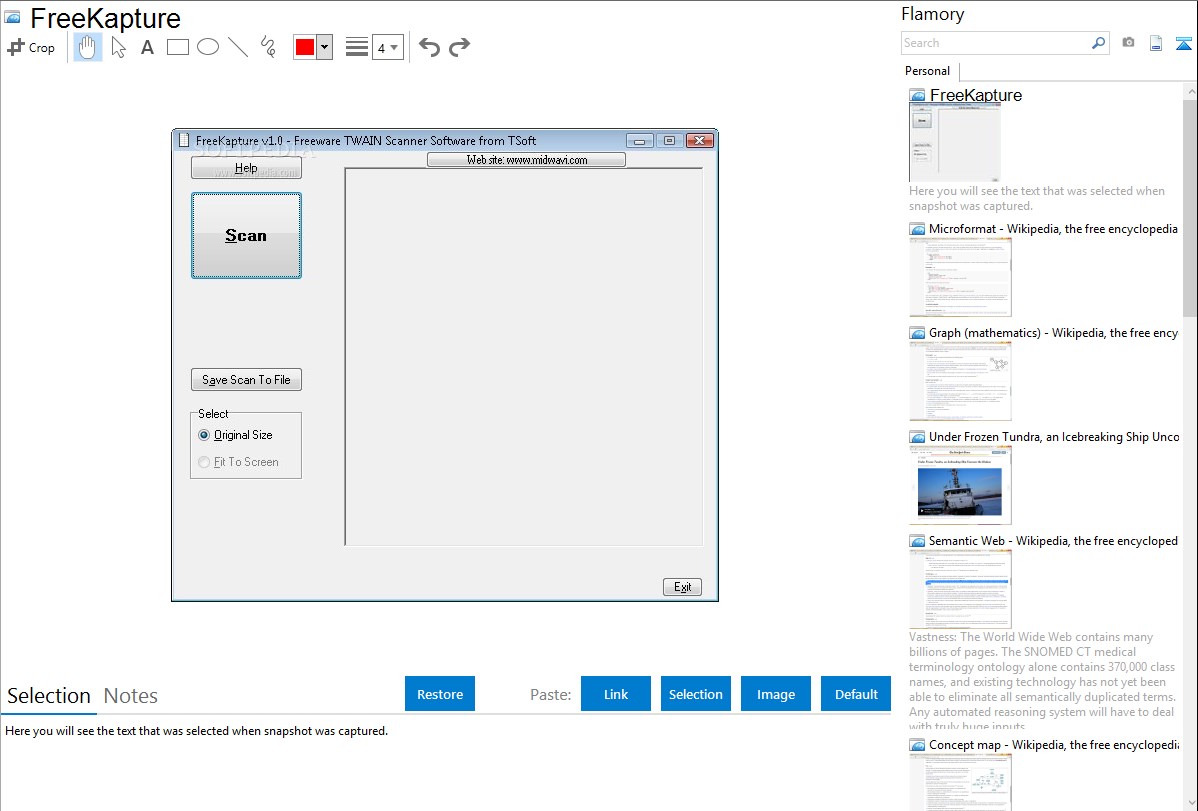Open the Microformat Wikipedia snapshot thumbnail
The image size is (1198, 811).
[x=960, y=277]
